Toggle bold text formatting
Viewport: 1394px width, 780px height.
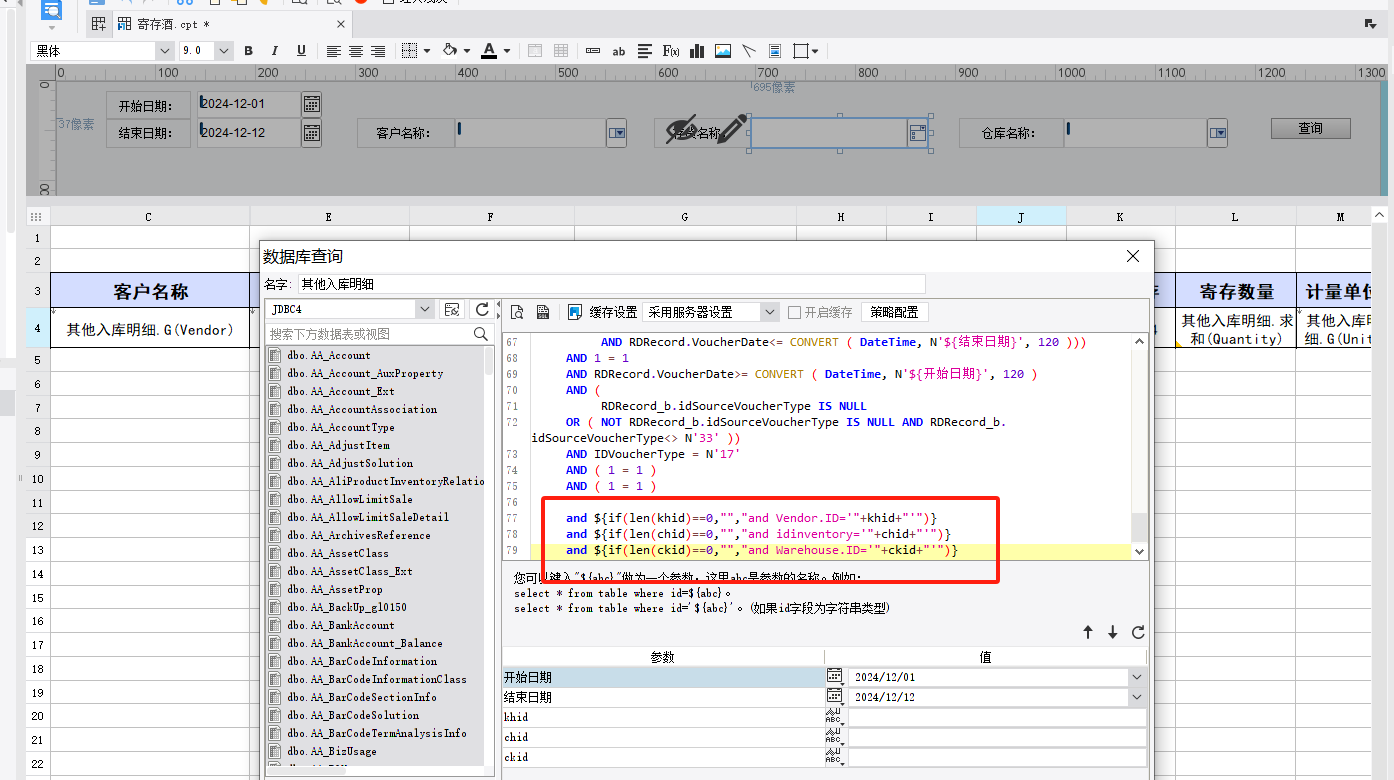(248, 51)
